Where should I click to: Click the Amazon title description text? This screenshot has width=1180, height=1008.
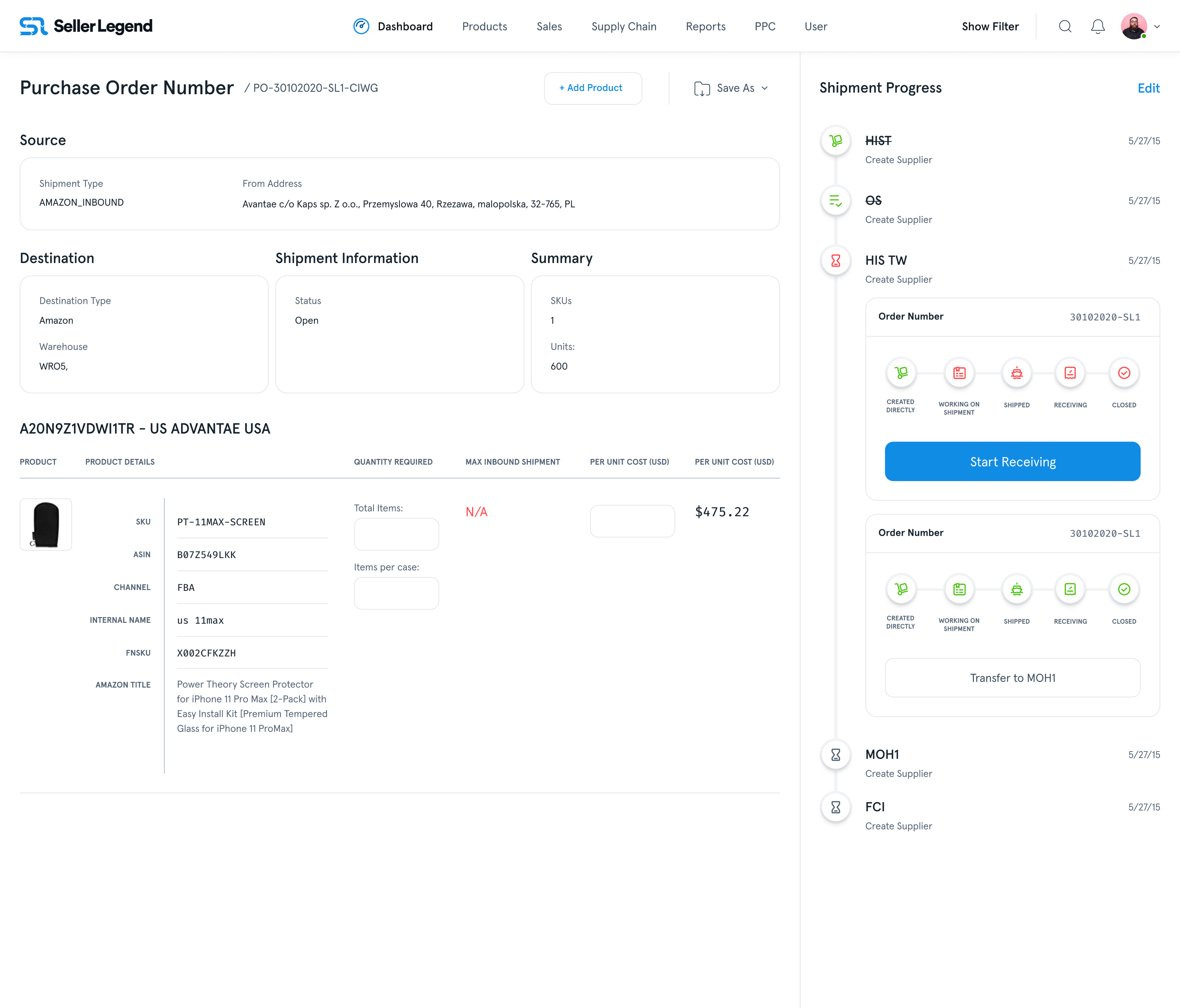click(252, 706)
